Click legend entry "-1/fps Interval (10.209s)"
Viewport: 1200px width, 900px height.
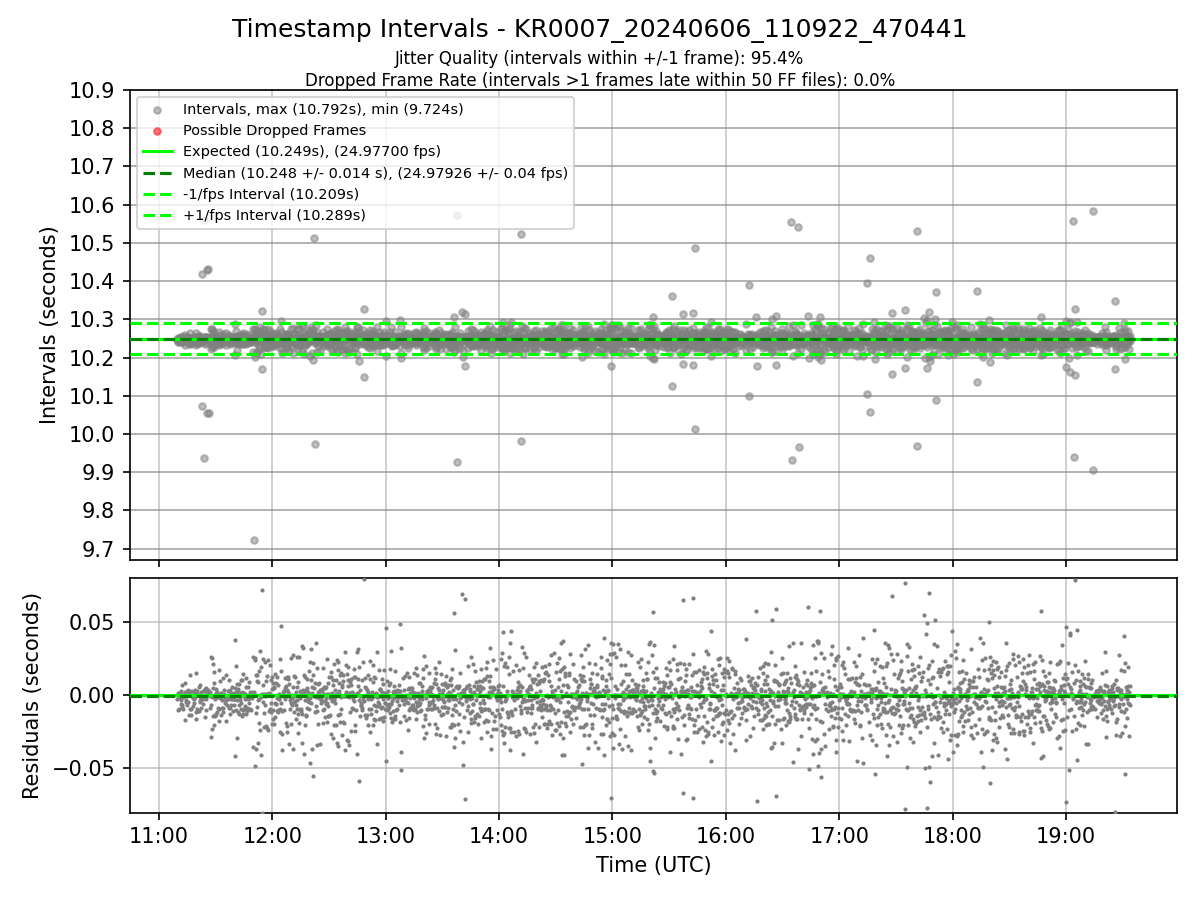point(271,194)
